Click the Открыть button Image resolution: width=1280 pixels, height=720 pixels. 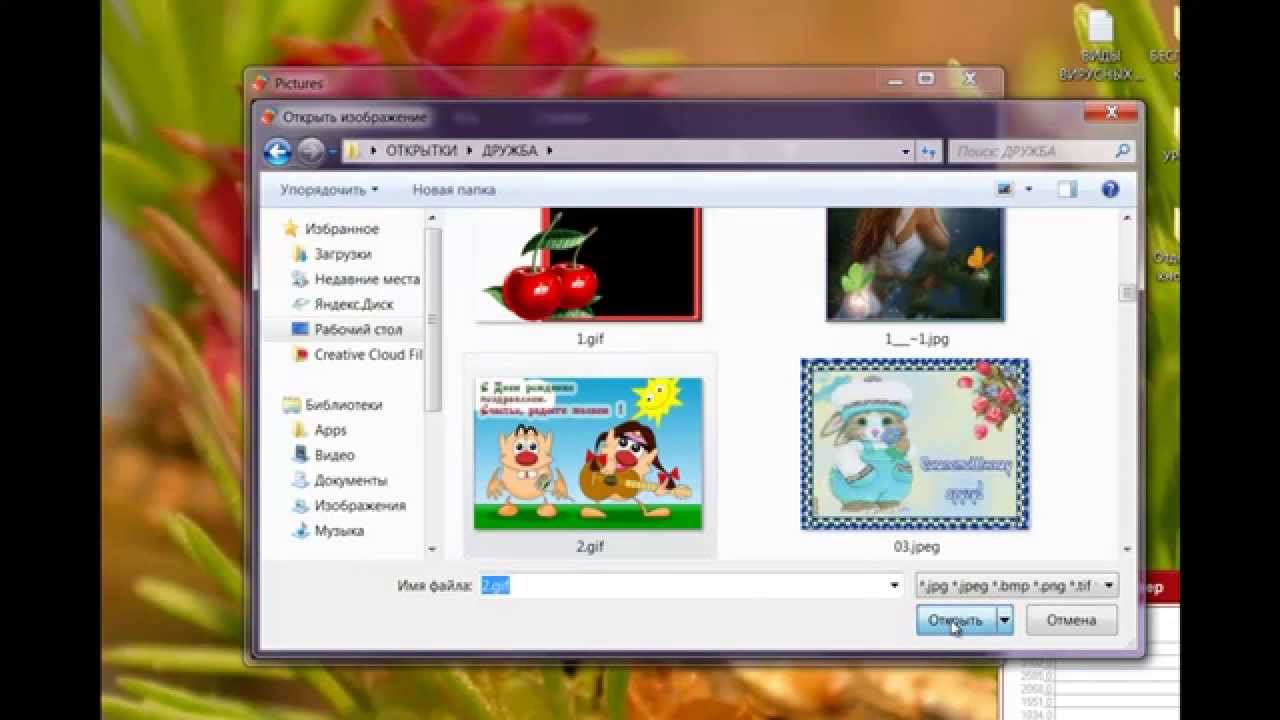956,620
